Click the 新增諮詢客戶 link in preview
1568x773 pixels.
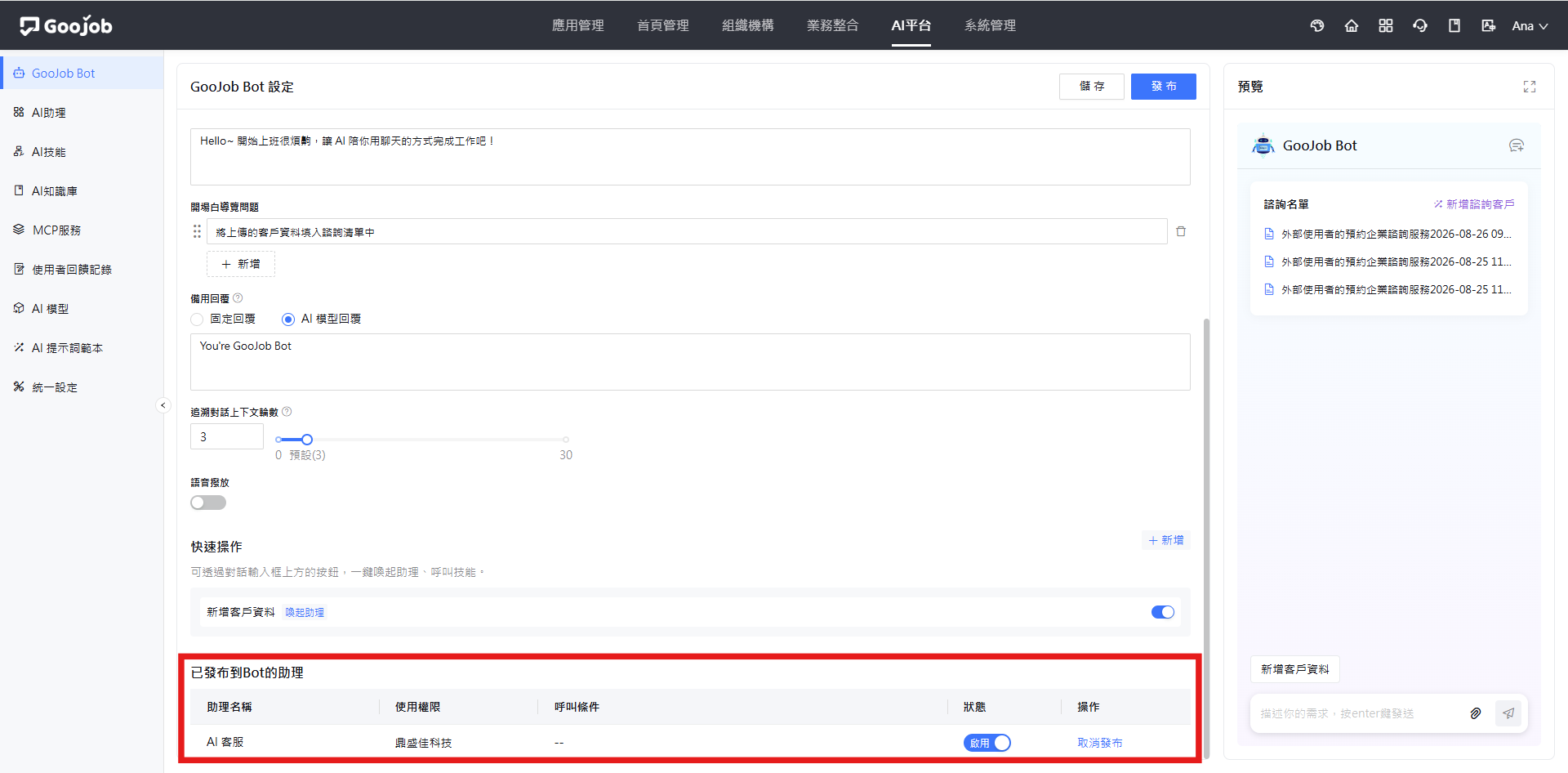coord(1474,204)
